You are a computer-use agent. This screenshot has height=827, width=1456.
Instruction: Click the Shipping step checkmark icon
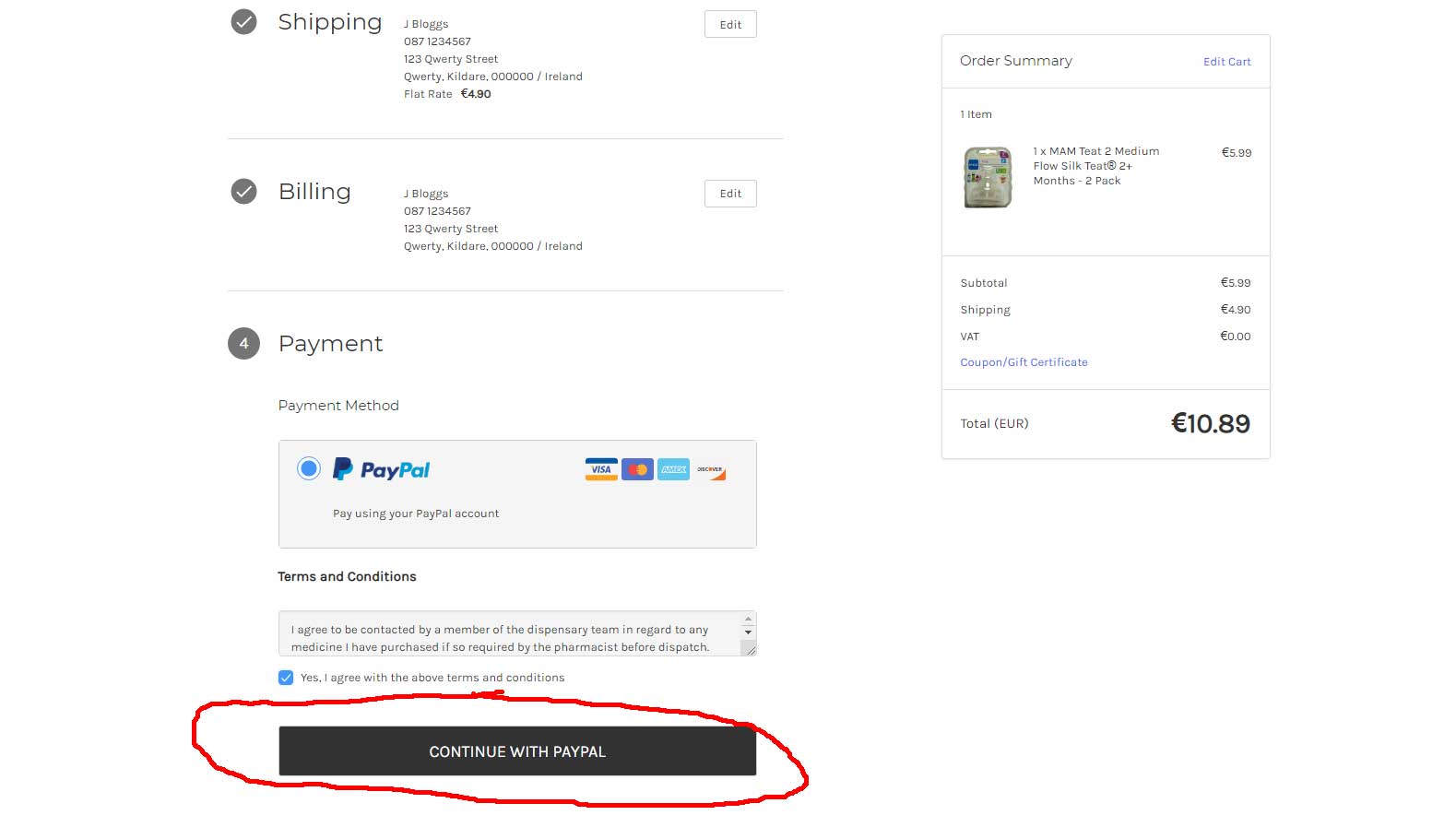tap(243, 21)
